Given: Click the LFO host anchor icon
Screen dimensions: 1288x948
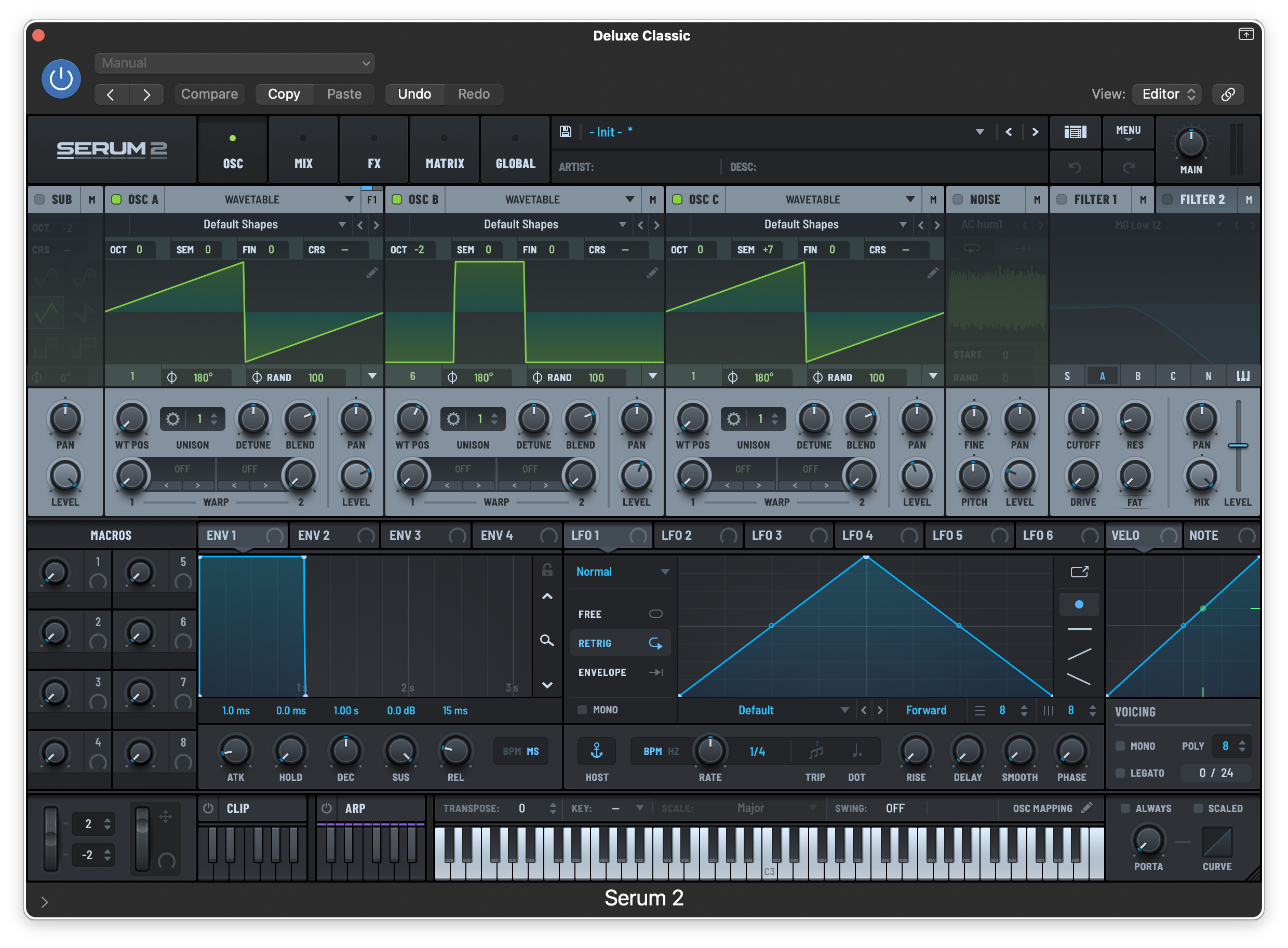Looking at the screenshot, I should coord(597,751).
